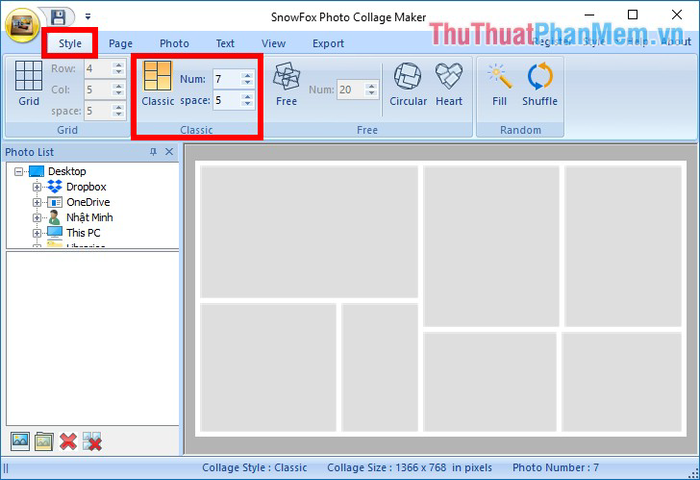Open the Export tab

tap(328, 43)
